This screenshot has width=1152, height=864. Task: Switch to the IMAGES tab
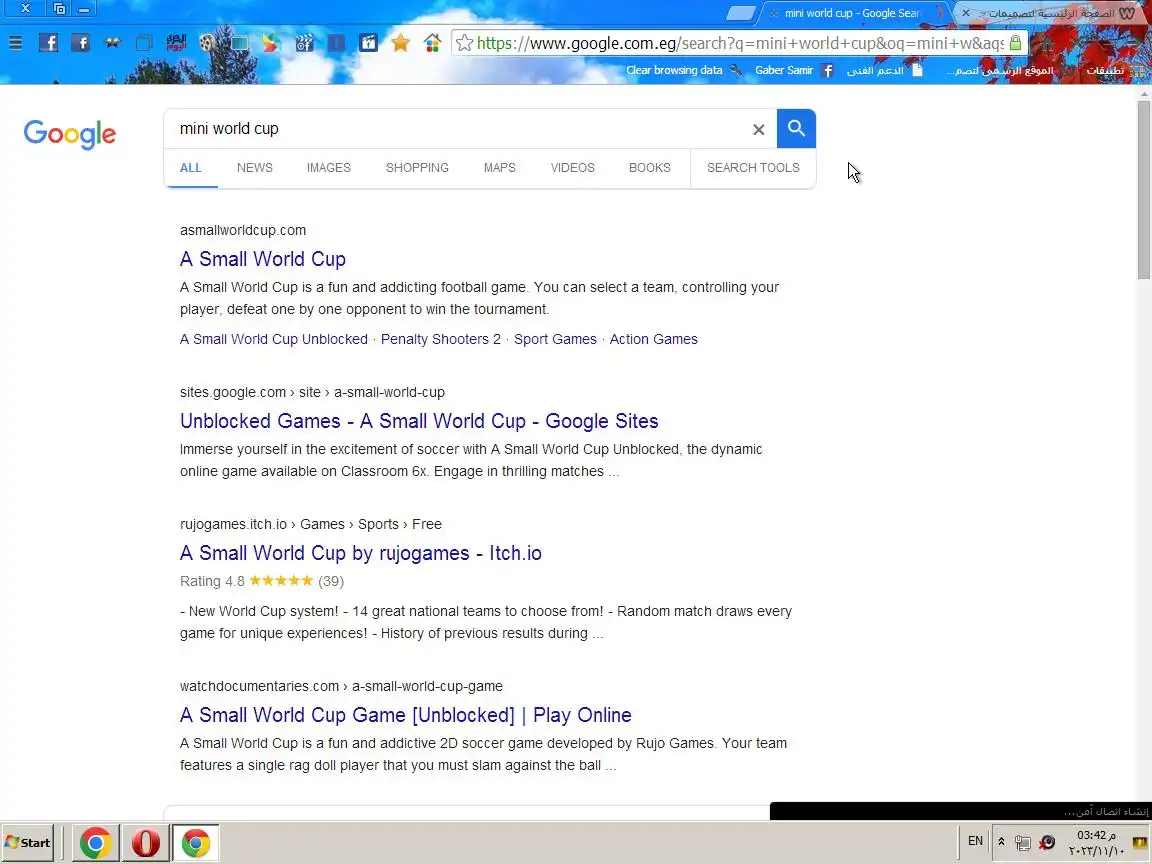[x=328, y=168]
